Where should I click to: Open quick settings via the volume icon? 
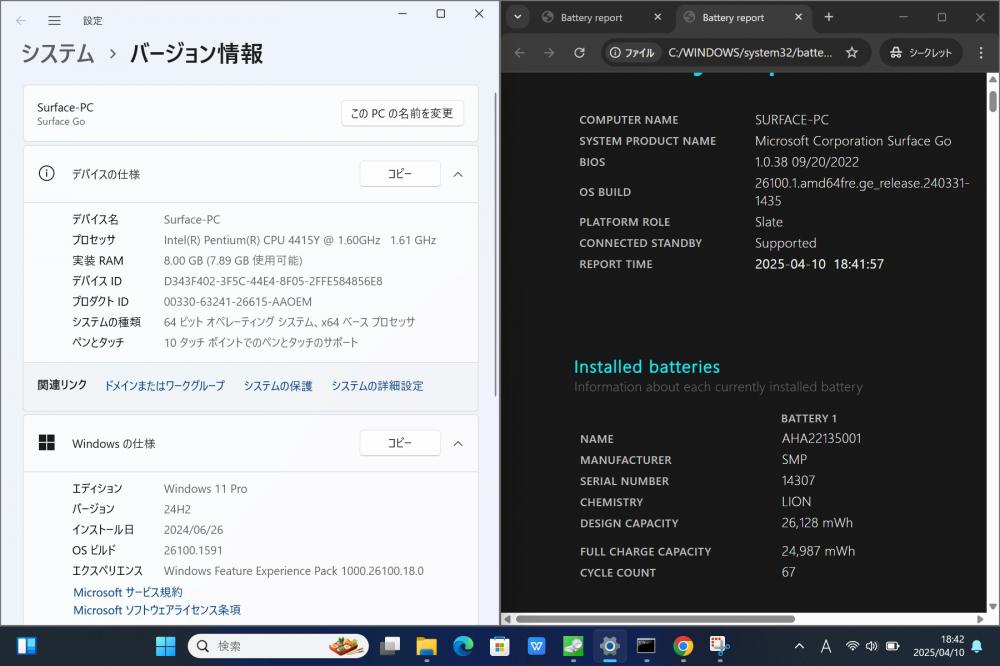(x=872, y=646)
